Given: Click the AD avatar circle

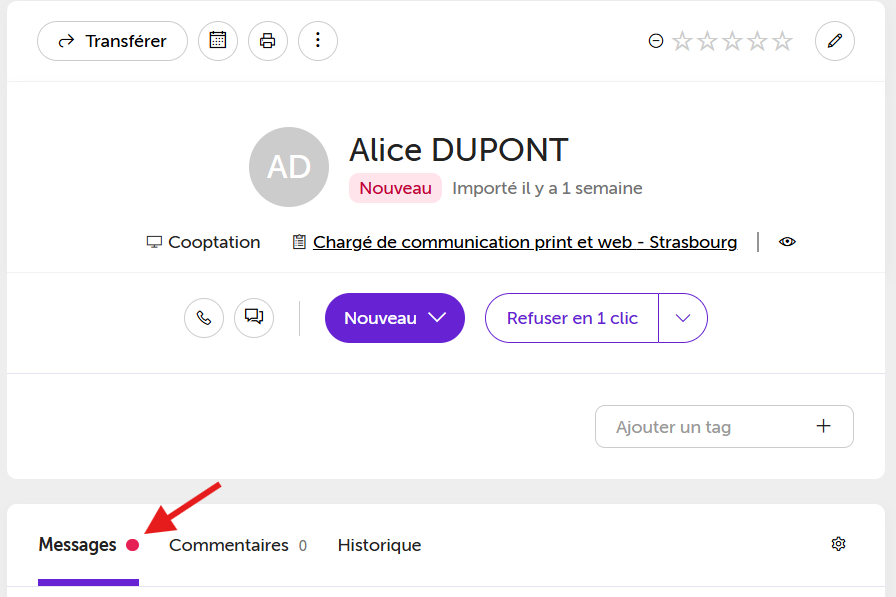Looking at the screenshot, I should (x=289, y=167).
